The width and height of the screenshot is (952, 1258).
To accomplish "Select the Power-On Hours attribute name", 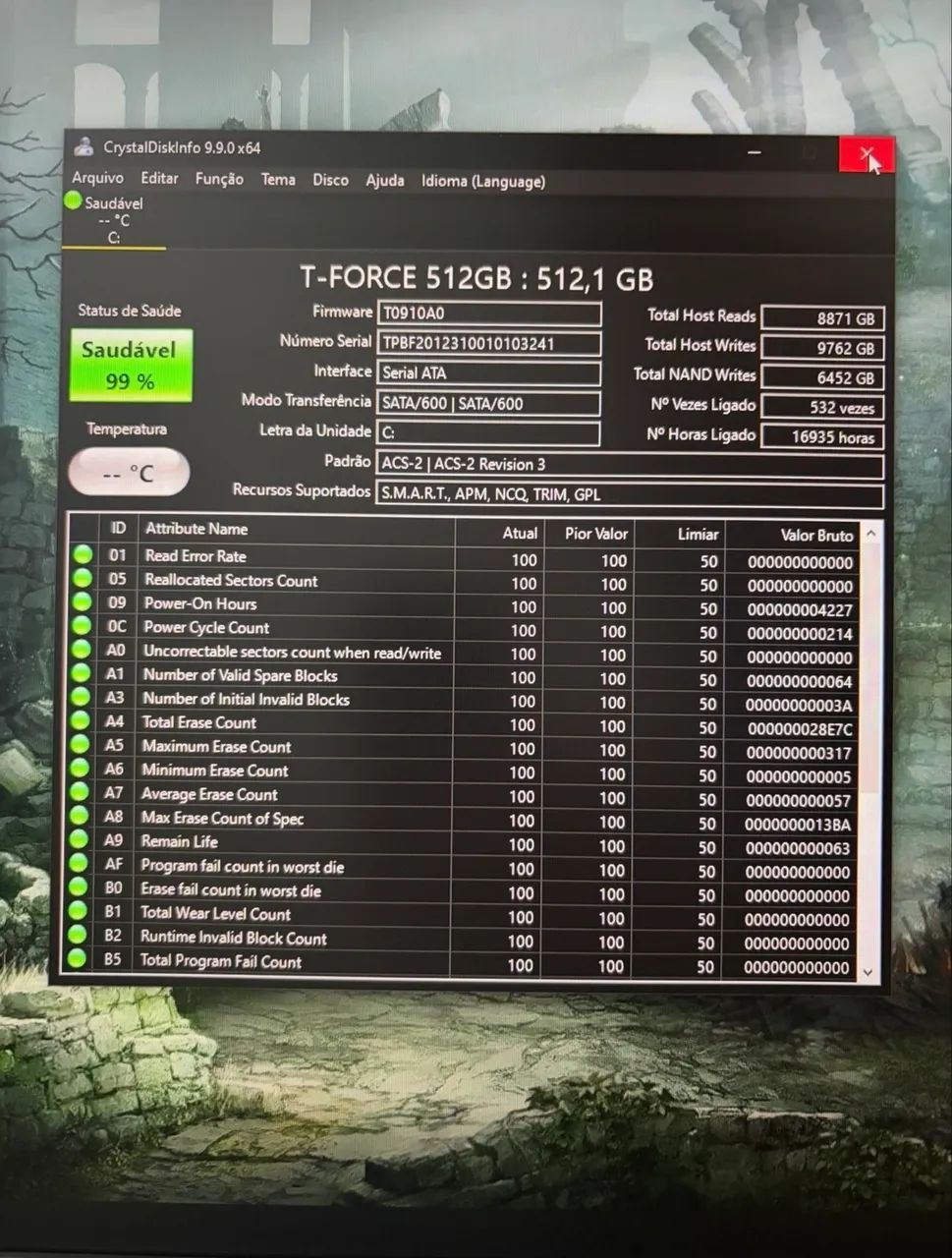I will (x=200, y=603).
